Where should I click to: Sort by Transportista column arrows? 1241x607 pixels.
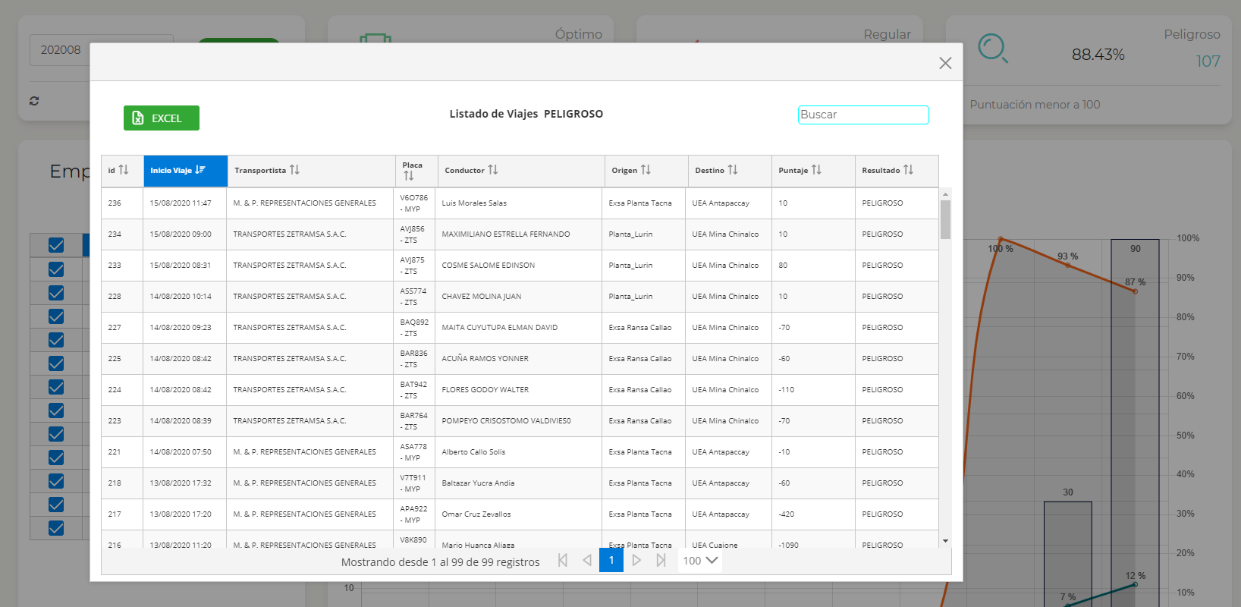pyautogui.click(x=295, y=170)
